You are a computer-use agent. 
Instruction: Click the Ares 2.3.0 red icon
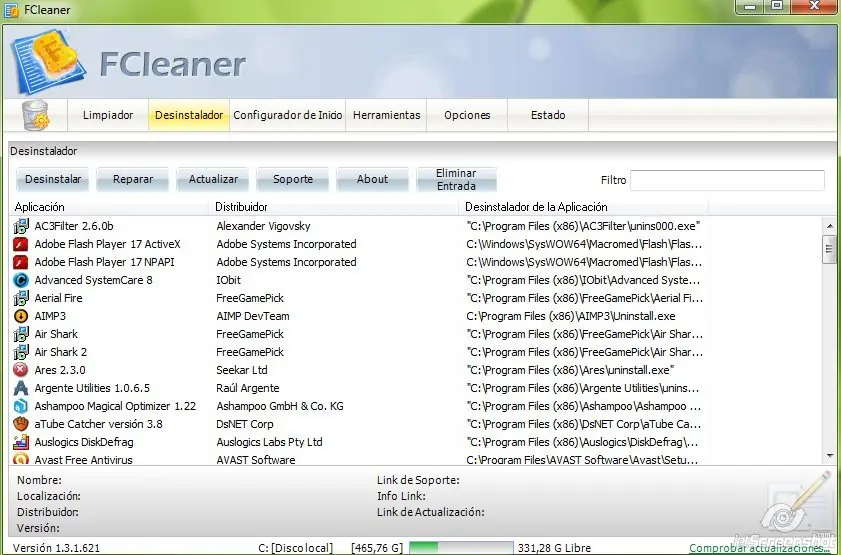(21, 370)
